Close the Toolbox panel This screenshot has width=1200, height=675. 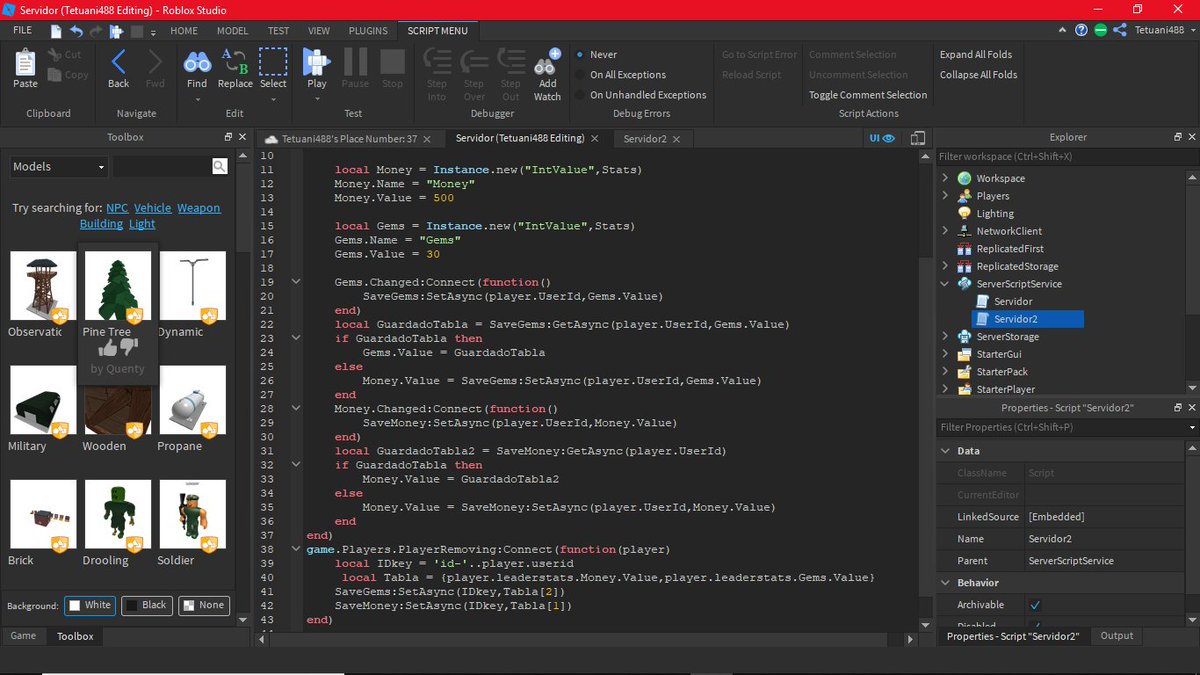point(243,137)
